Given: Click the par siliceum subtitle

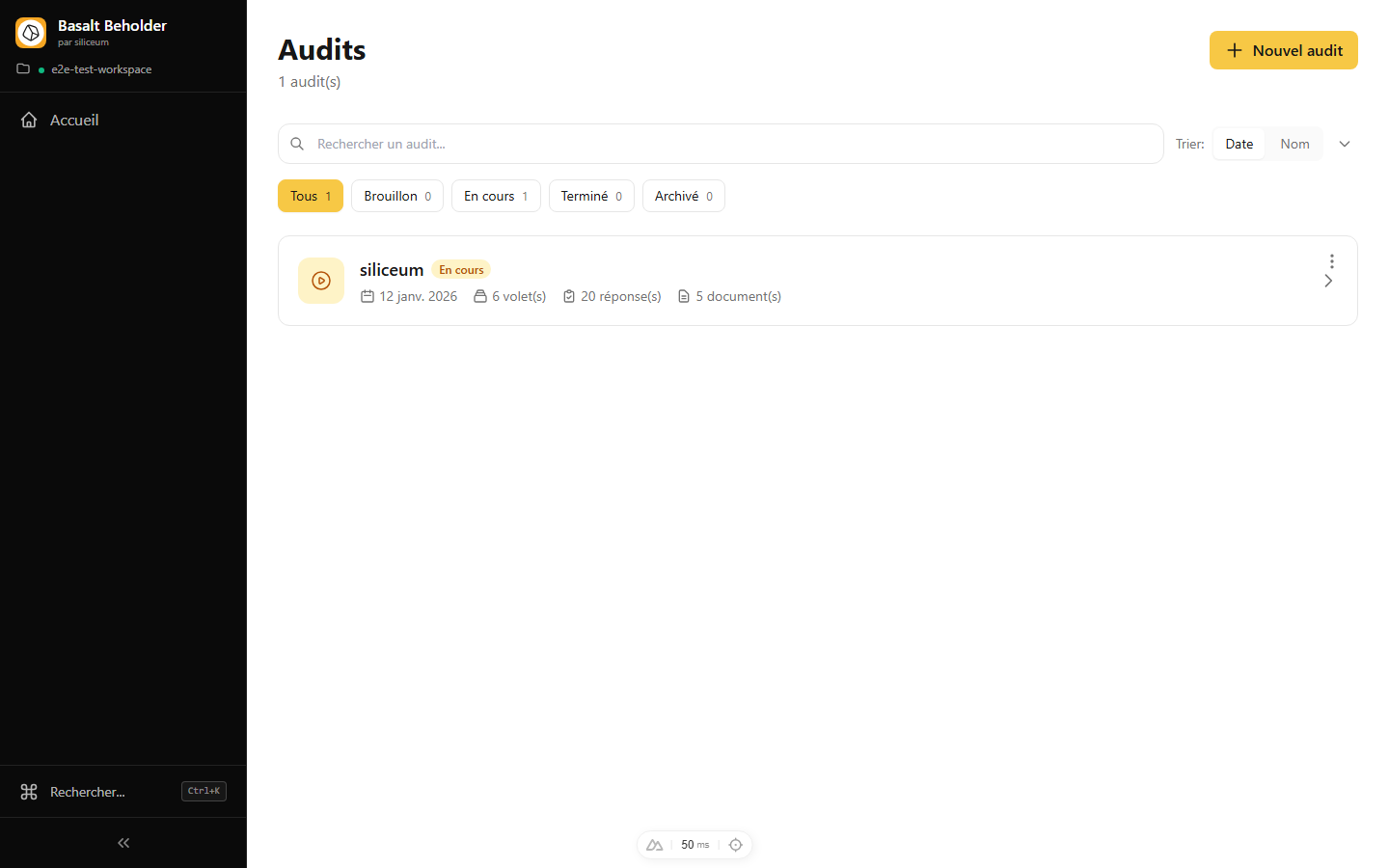Looking at the screenshot, I should pyautogui.click(x=83, y=42).
